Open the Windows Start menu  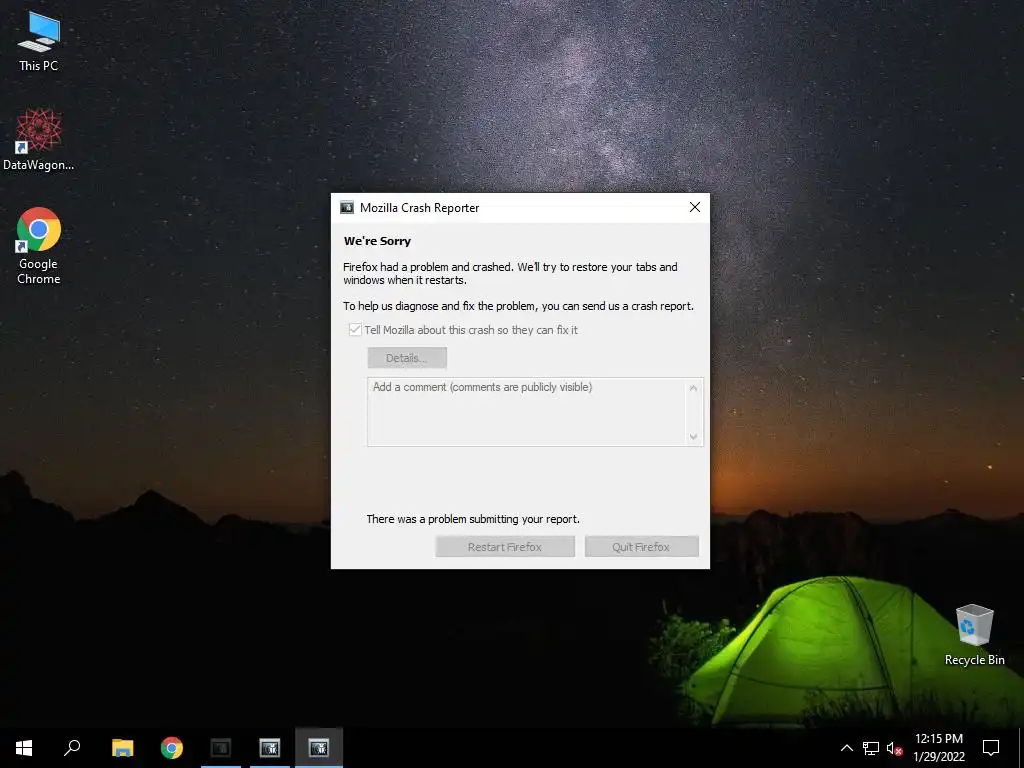click(x=24, y=748)
